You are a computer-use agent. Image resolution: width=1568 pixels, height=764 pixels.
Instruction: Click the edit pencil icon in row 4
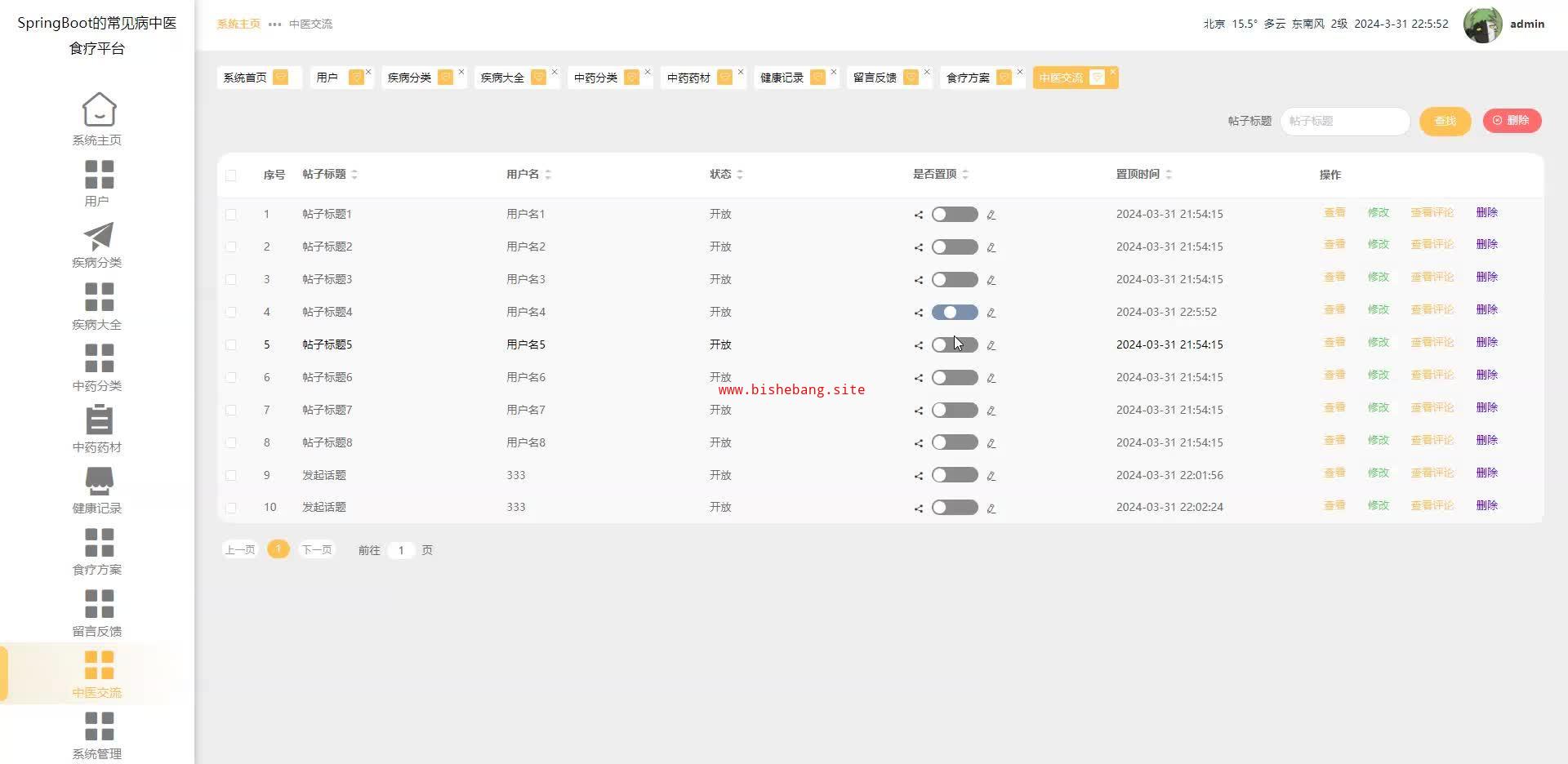[x=991, y=313]
